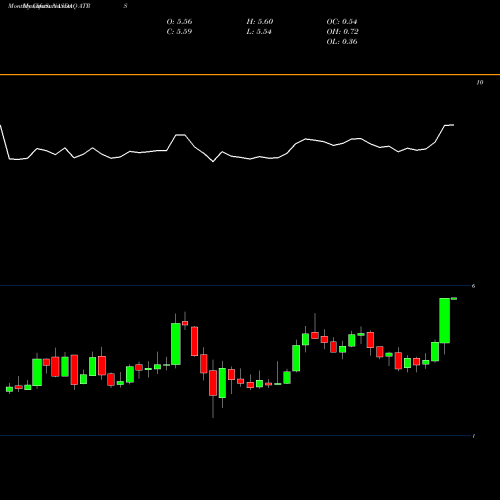
Task: Click the orange horizontal level line
Action: (x=250, y=75)
